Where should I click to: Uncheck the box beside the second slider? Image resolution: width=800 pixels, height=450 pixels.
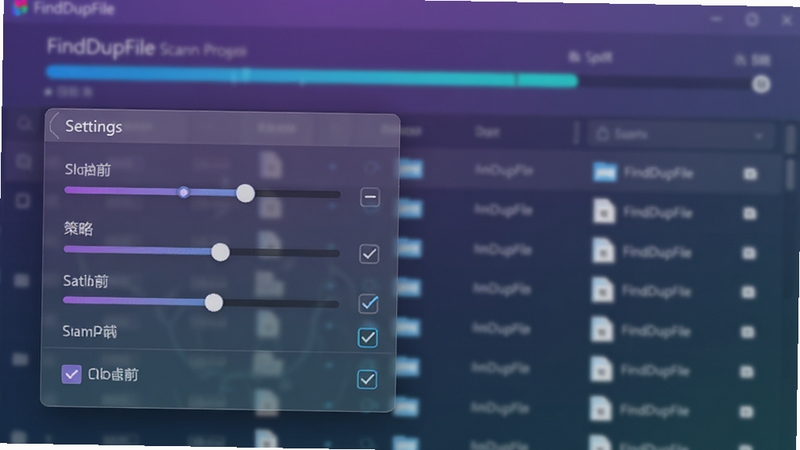(x=369, y=254)
